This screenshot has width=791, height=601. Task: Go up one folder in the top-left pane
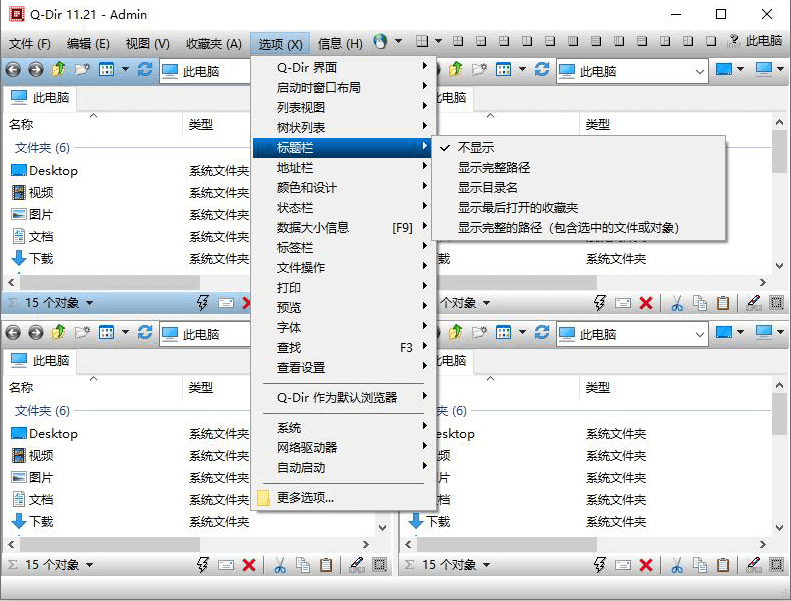59,69
